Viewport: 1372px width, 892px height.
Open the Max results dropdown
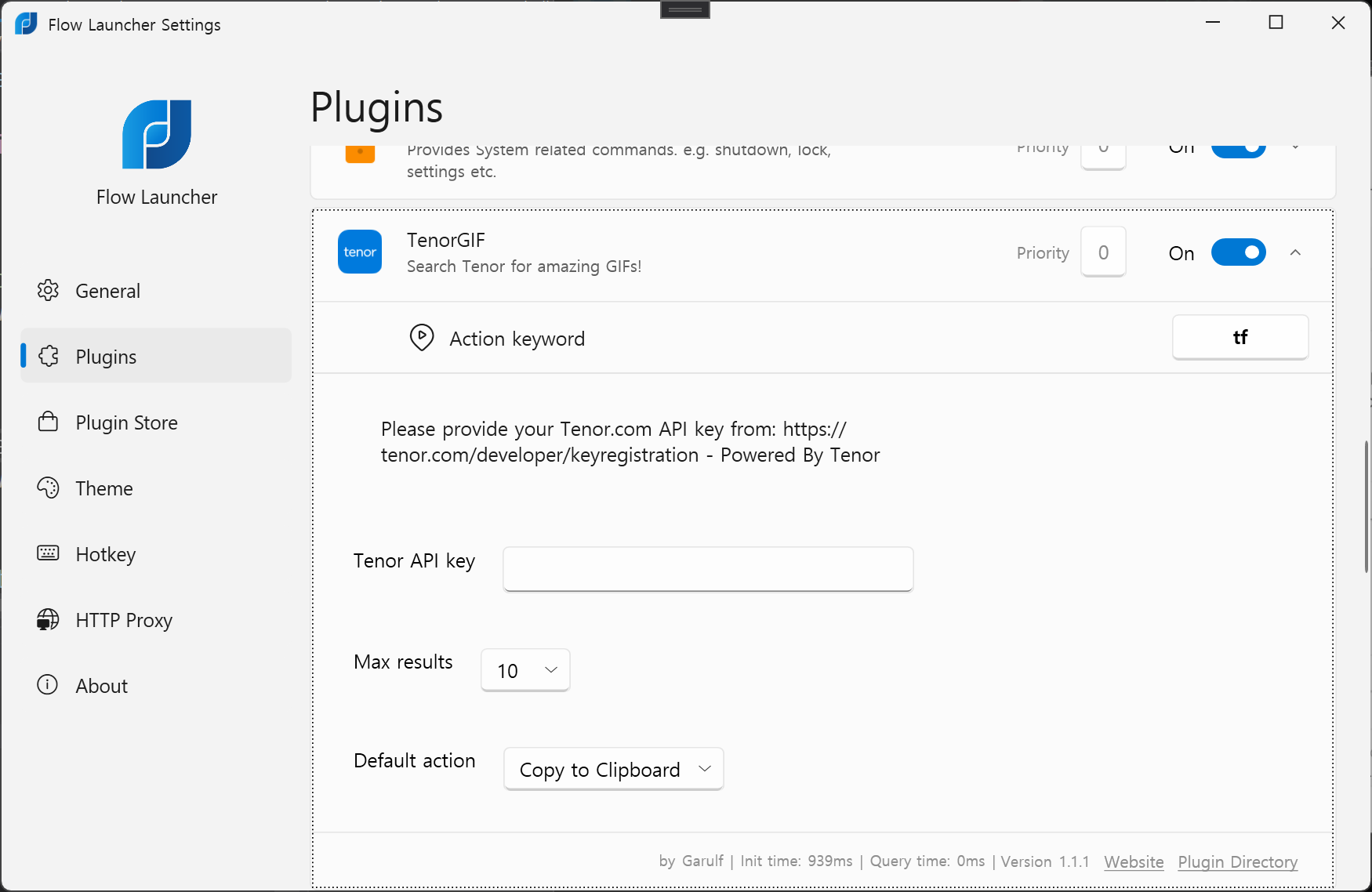(x=525, y=670)
